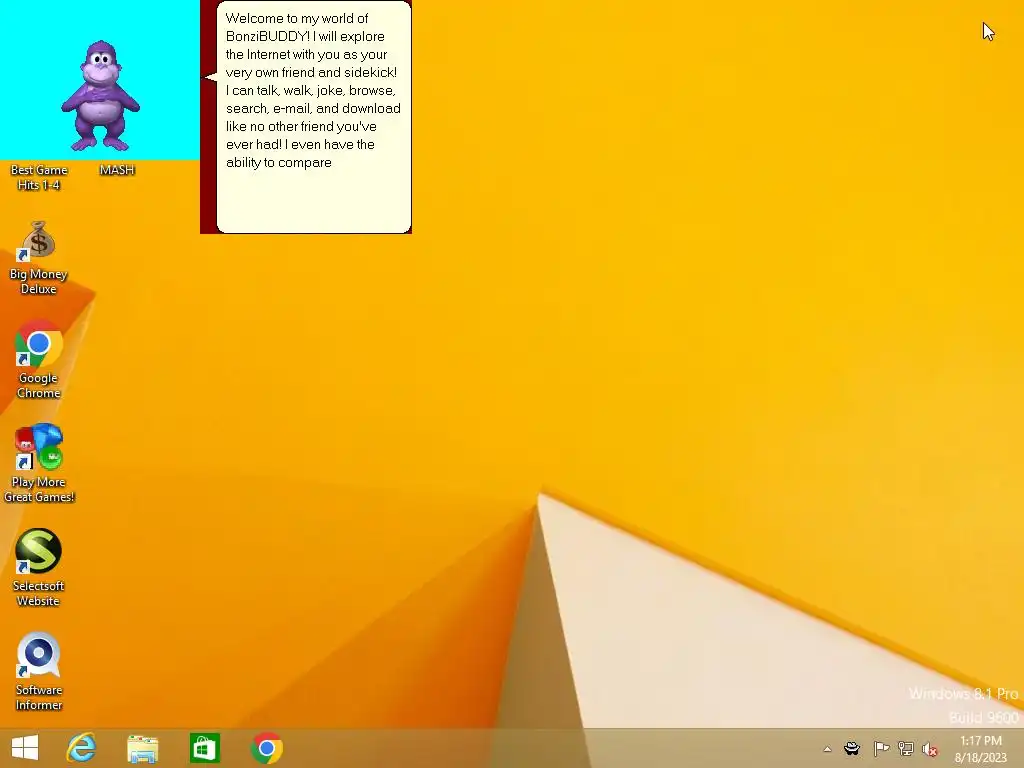Click the BonziBUDDY tray icon
This screenshot has height=768, width=1024.
click(852, 748)
